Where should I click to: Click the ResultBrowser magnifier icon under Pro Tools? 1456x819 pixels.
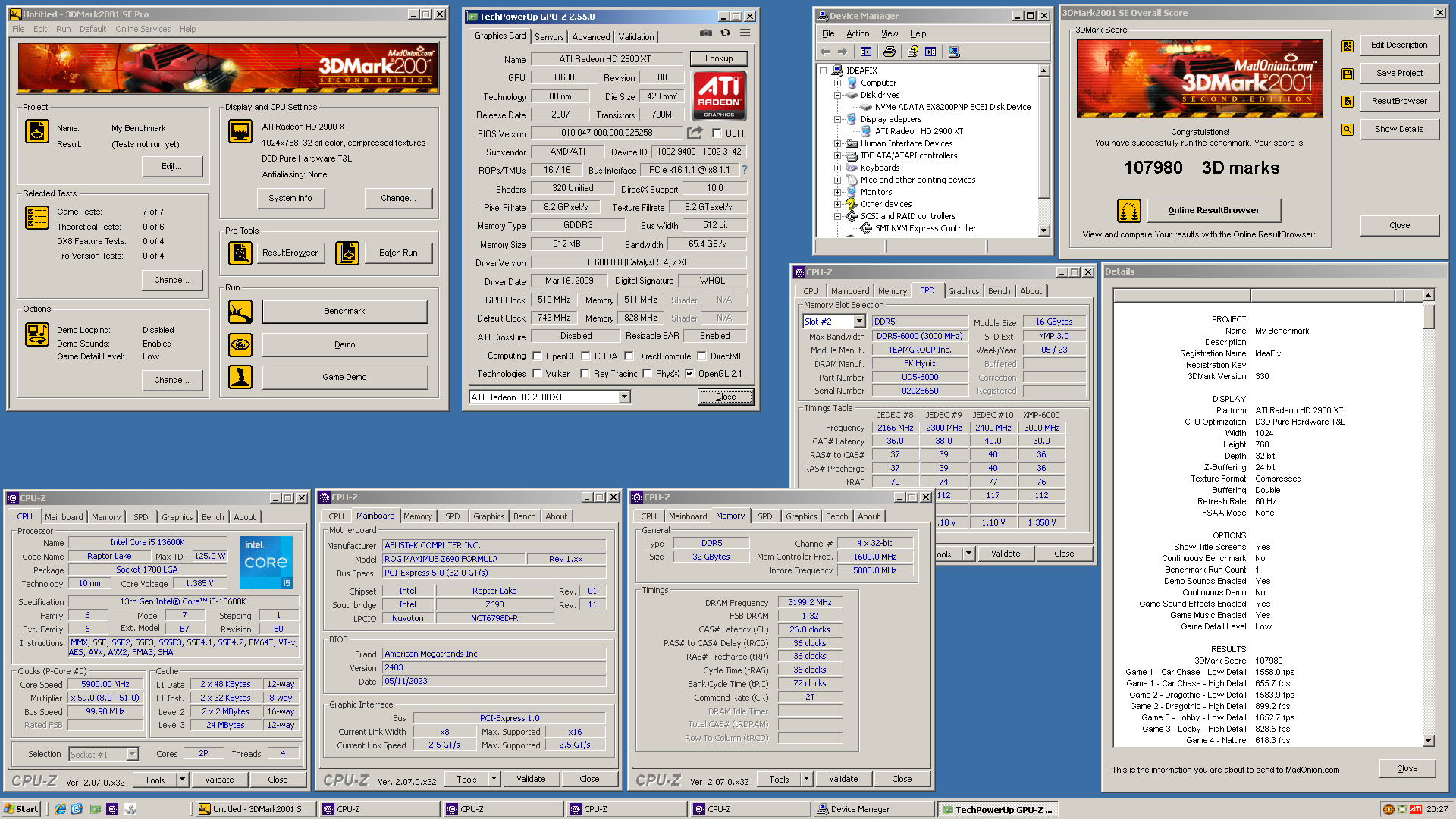click(x=240, y=253)
